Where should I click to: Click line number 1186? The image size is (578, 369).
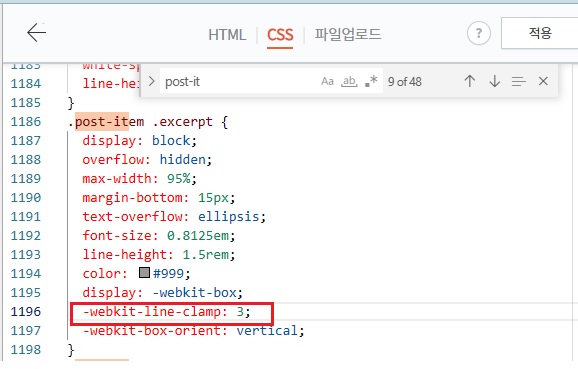pyautogui.click(x=25, y=122)
